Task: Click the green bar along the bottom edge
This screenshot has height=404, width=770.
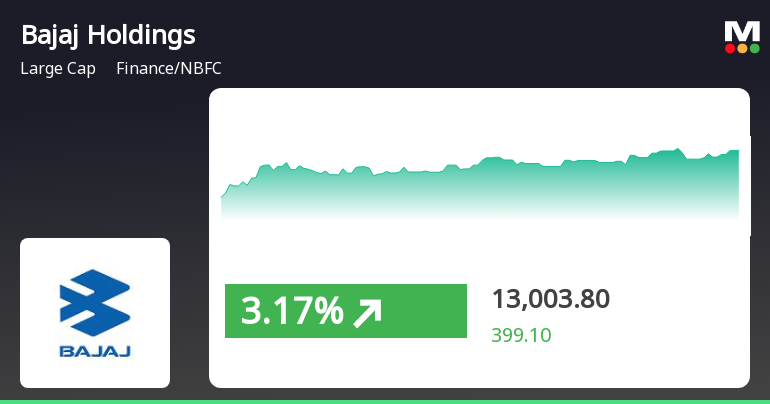Action: pyautogui.click(x=385, y=401)
